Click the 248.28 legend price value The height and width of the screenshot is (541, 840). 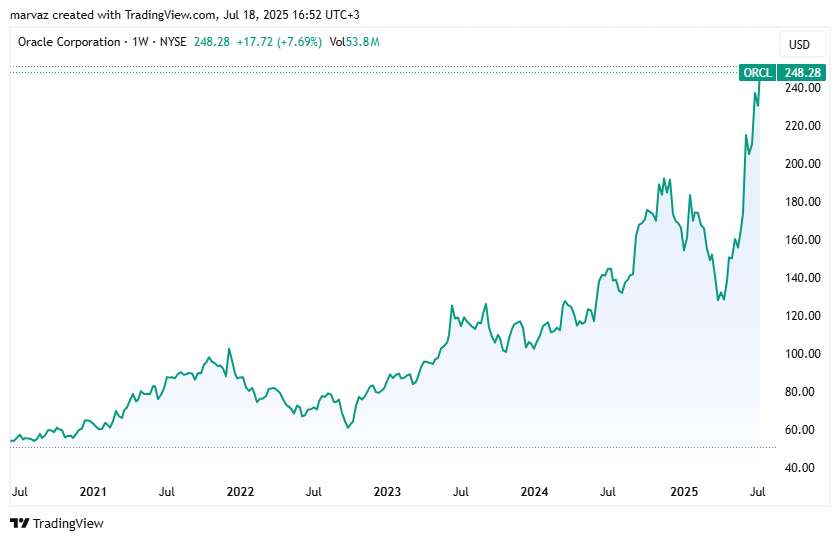pos(212,42)
